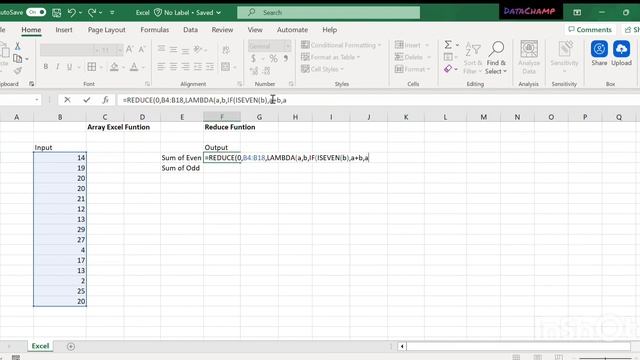The width and height of the screenshot is (640, 360).
Task: Open Cell Styles menu
Action: coord(322,69)
